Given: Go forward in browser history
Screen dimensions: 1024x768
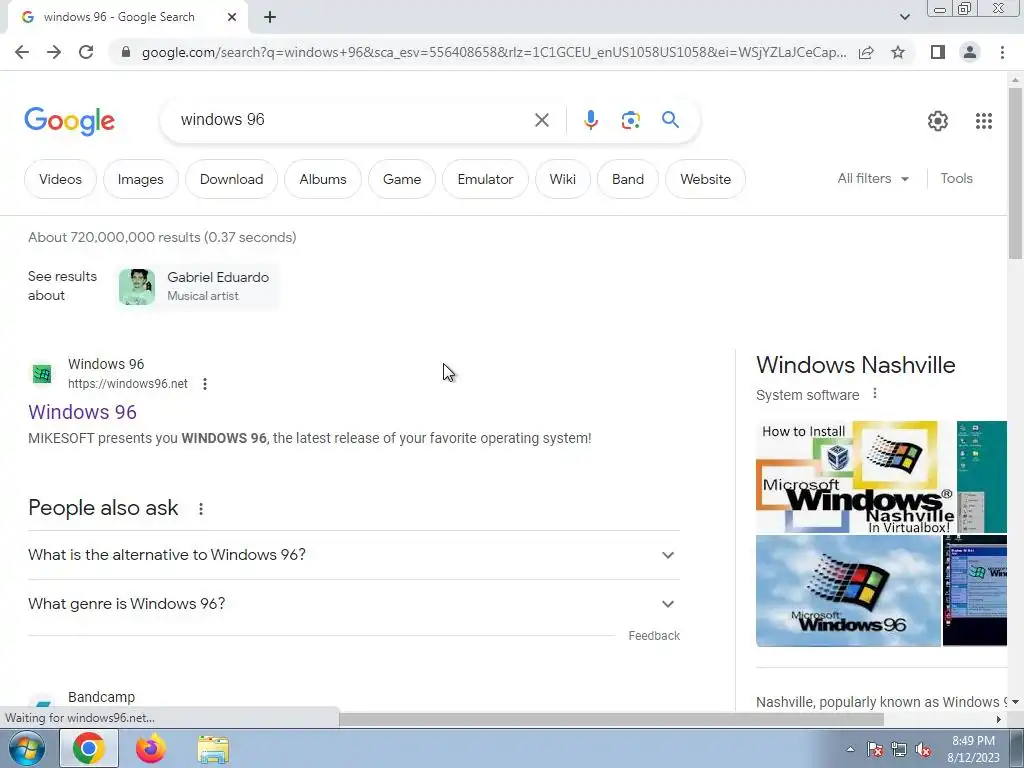Looking at the screenshot, I should 54,52.
